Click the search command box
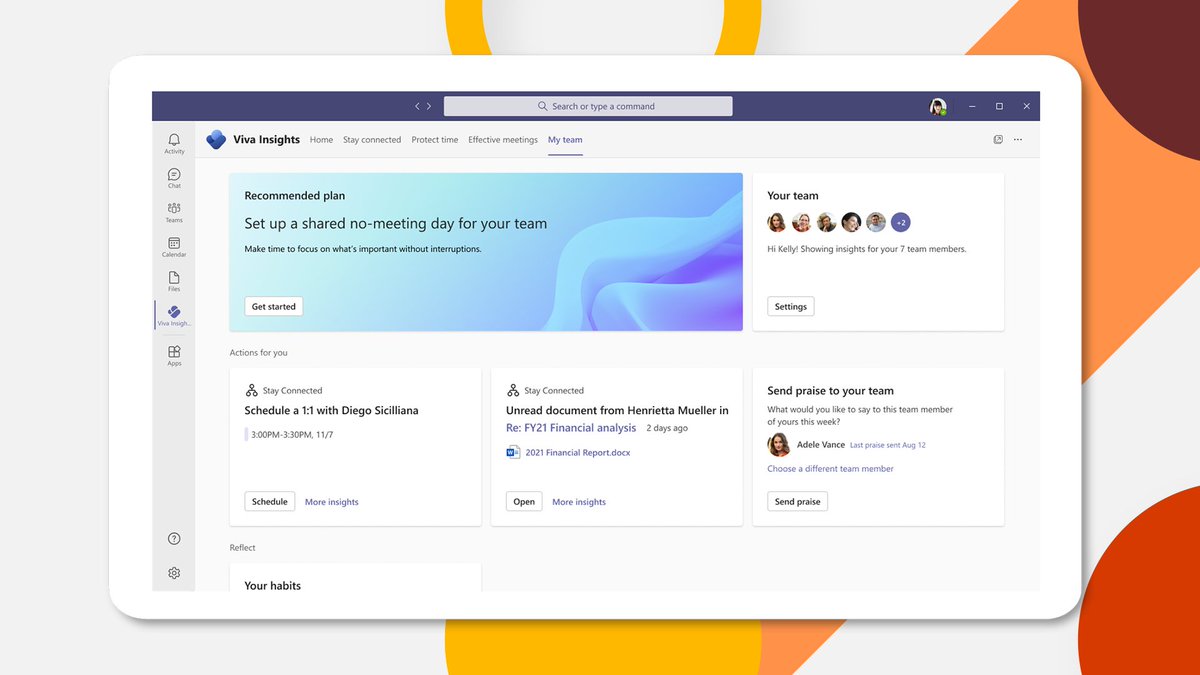This screenshot has width=1200, height=675. point(588,106)
